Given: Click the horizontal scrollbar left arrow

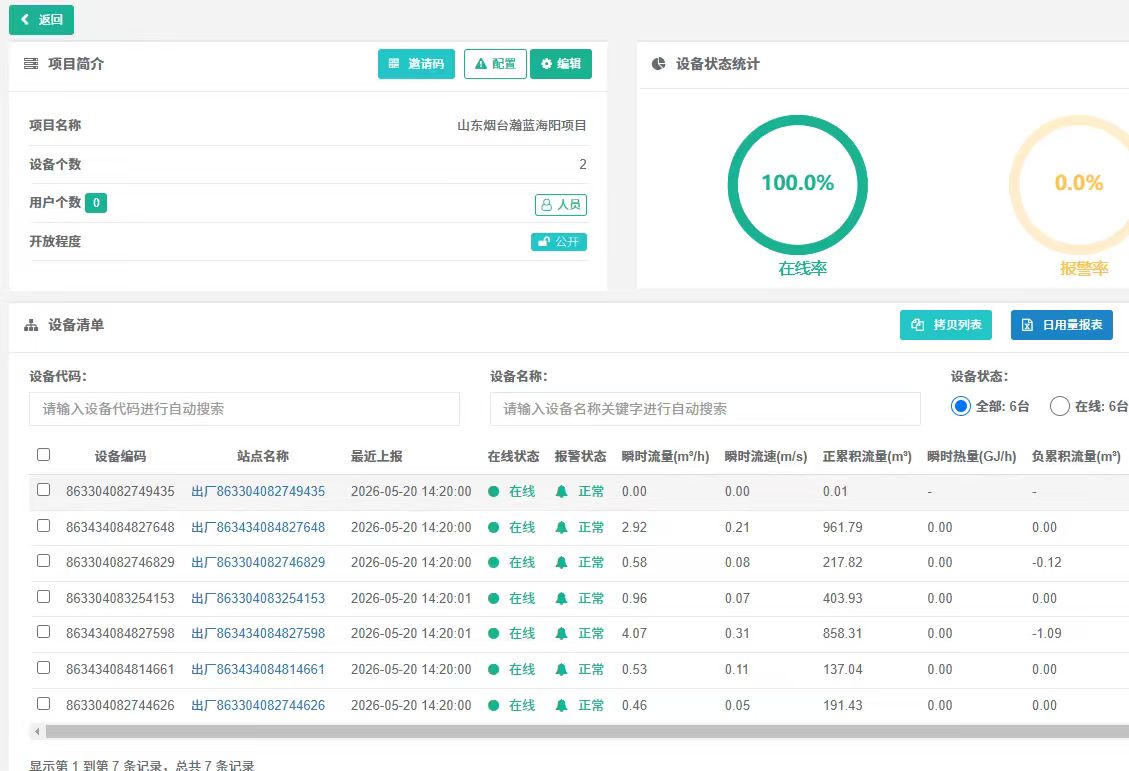Looking at the screenshot, I should [x=37, y=732].
